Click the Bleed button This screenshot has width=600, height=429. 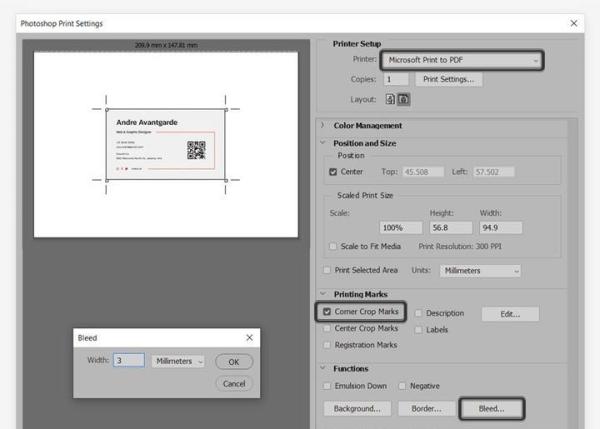coord(491,409)
